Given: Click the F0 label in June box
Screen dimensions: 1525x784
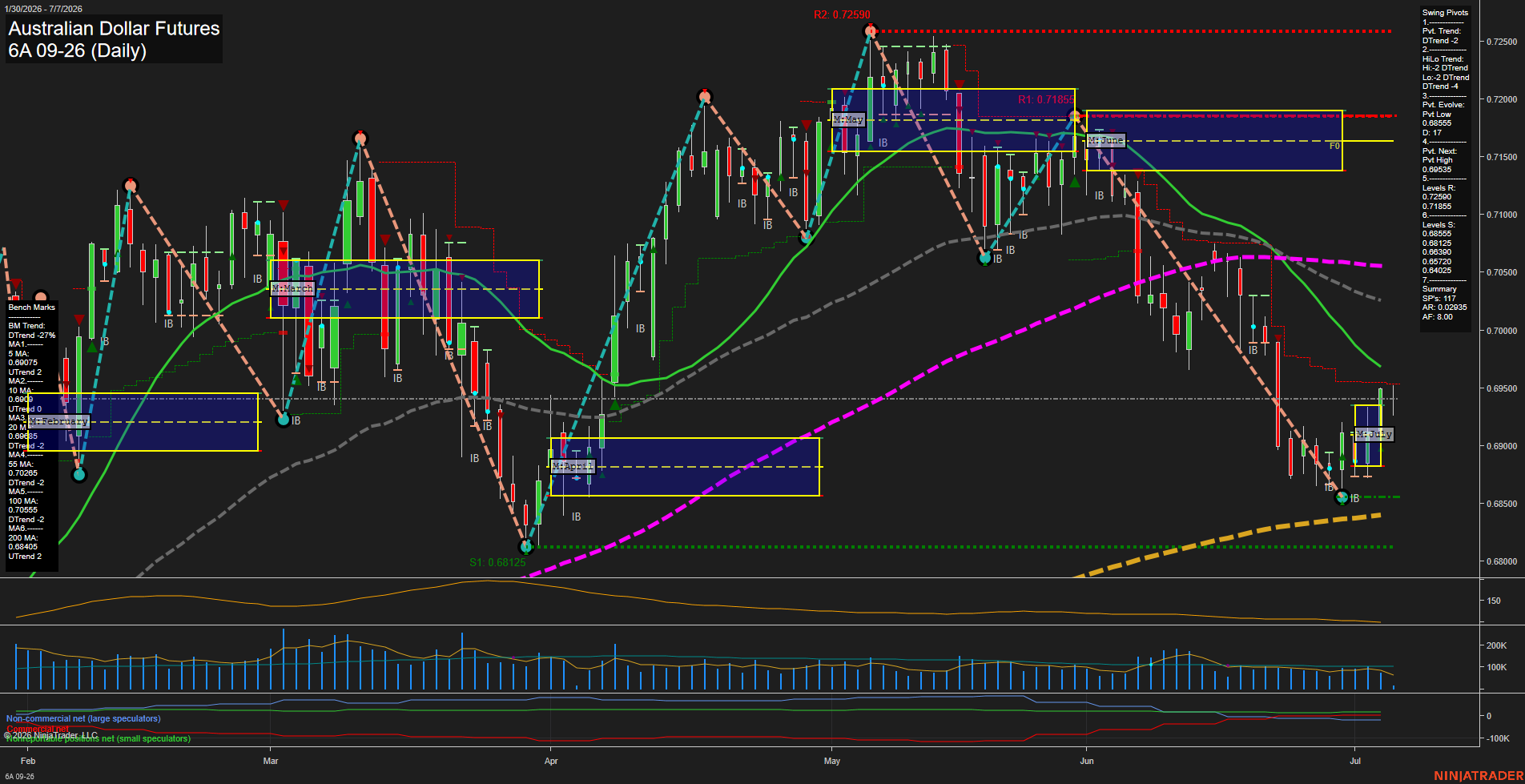Looking at the screenshot, I should click(1334, 147).
